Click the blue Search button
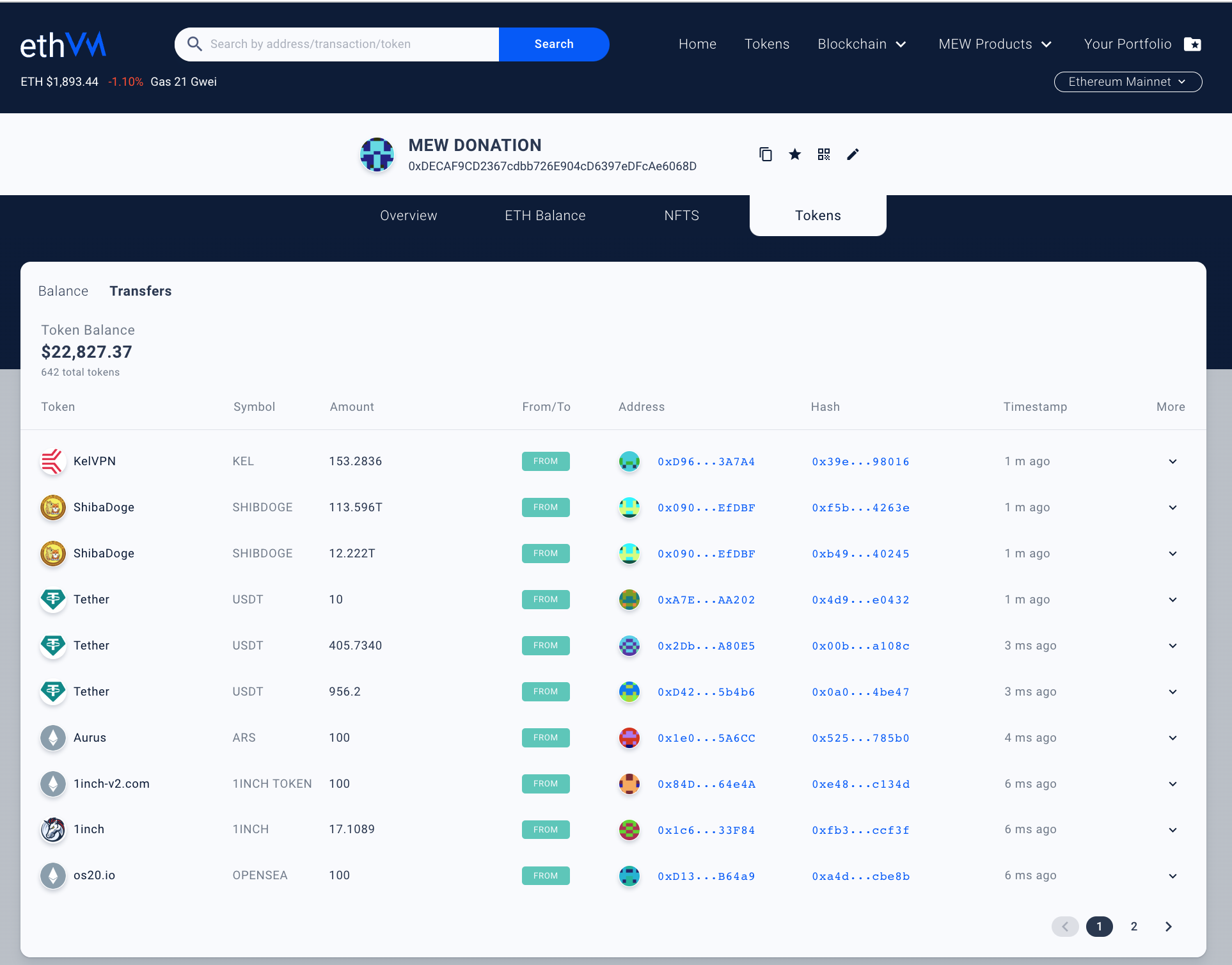This screenshot has height=965, width=1232. (x=554, y=44)
